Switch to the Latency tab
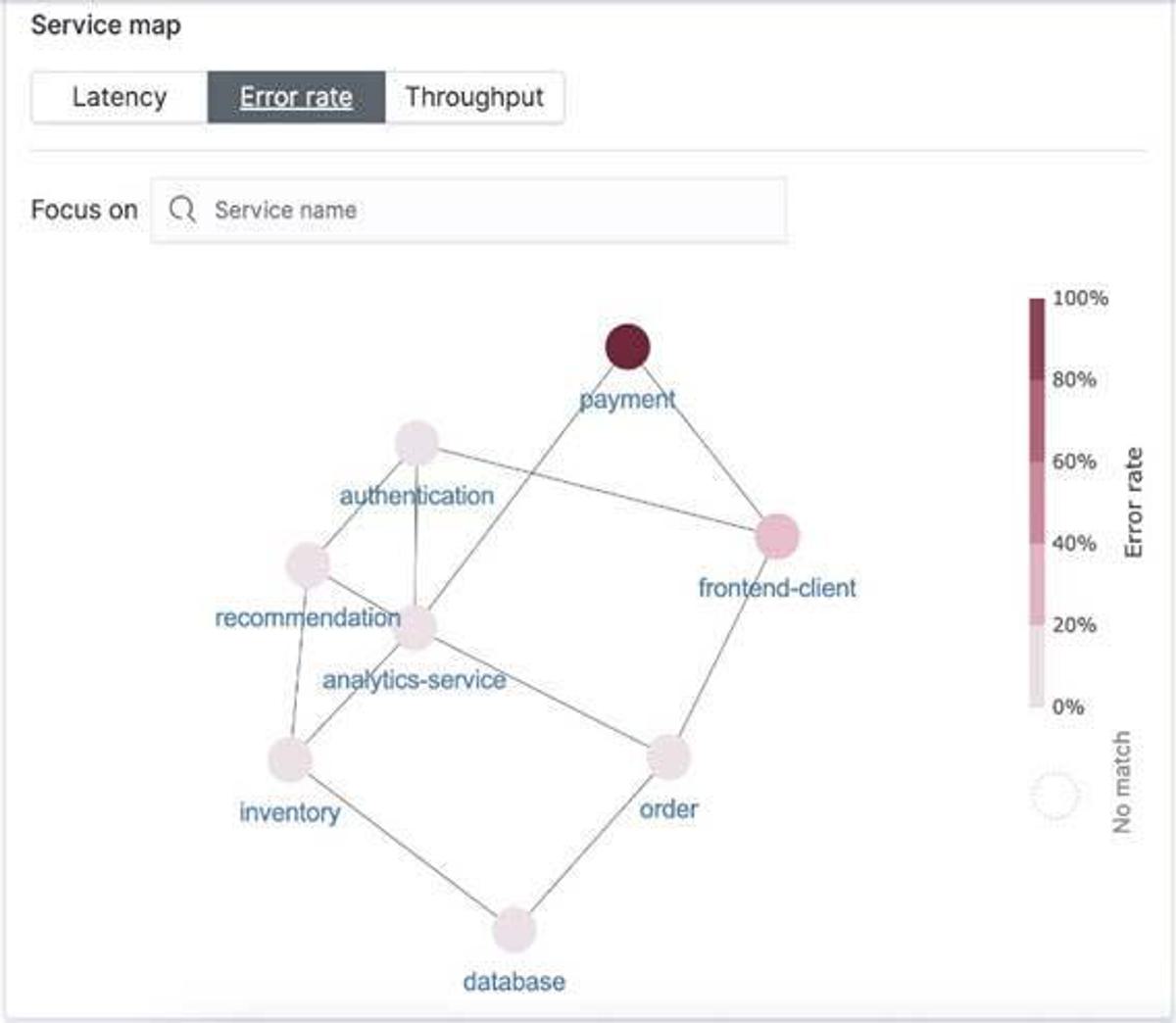Image resolution: width=1176 pixels, height=1023 pixels. click(120, 97)
